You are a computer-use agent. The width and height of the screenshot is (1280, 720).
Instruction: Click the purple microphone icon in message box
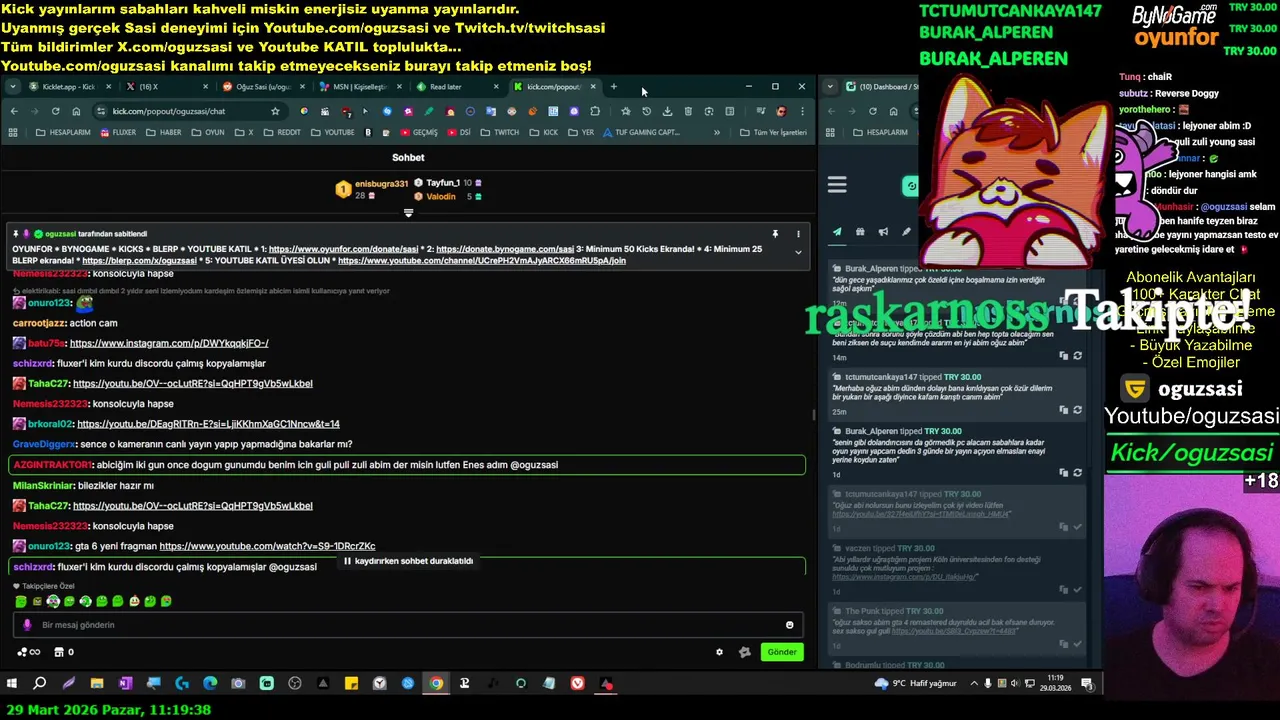(27, 625)
